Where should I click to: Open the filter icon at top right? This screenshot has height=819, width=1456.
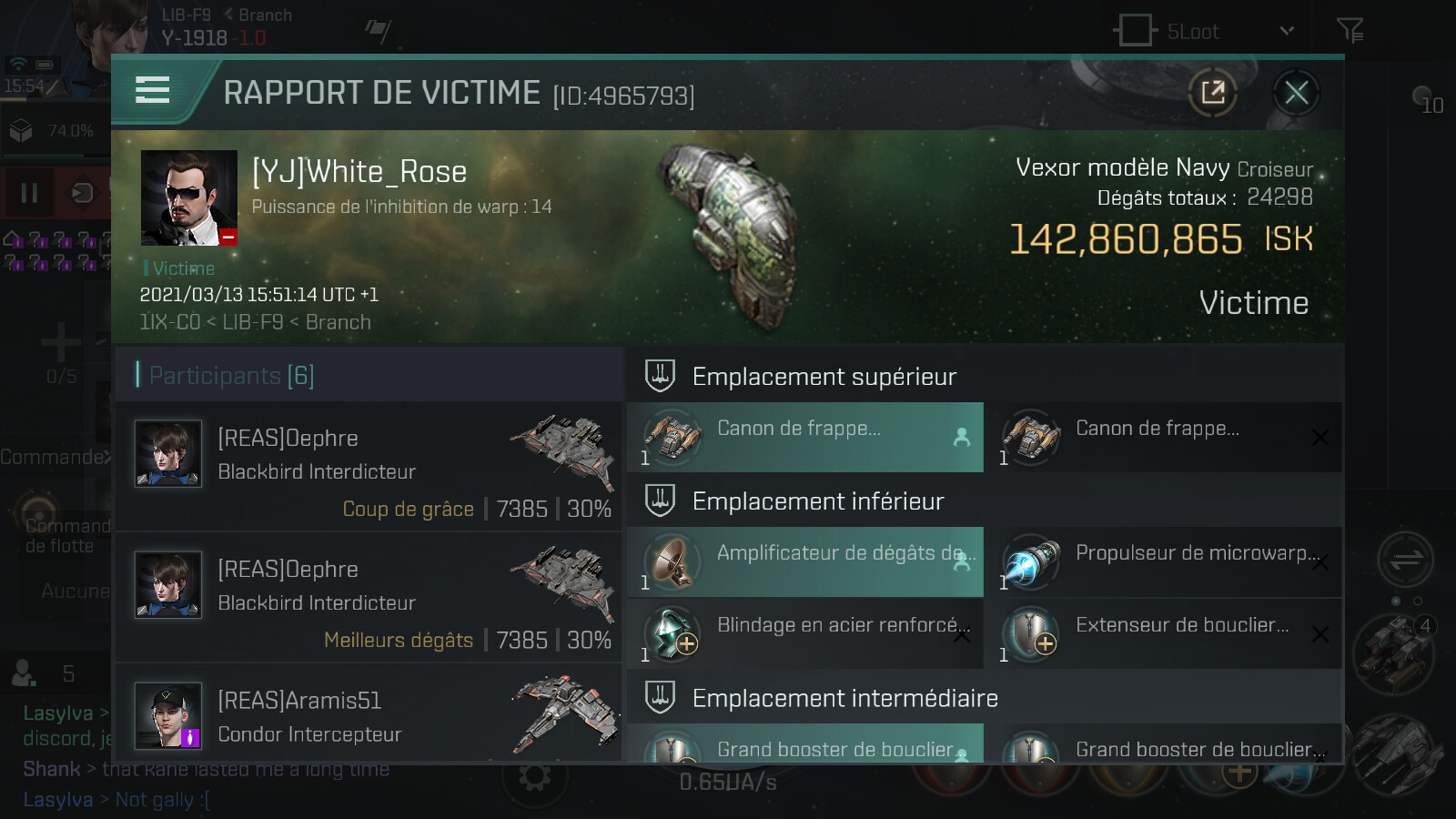pyautogui.click(x=1350, y=31)
